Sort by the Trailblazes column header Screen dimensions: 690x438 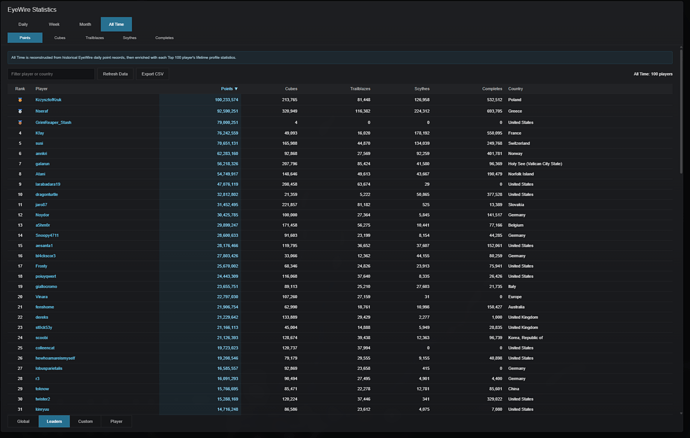coord(360,89)
